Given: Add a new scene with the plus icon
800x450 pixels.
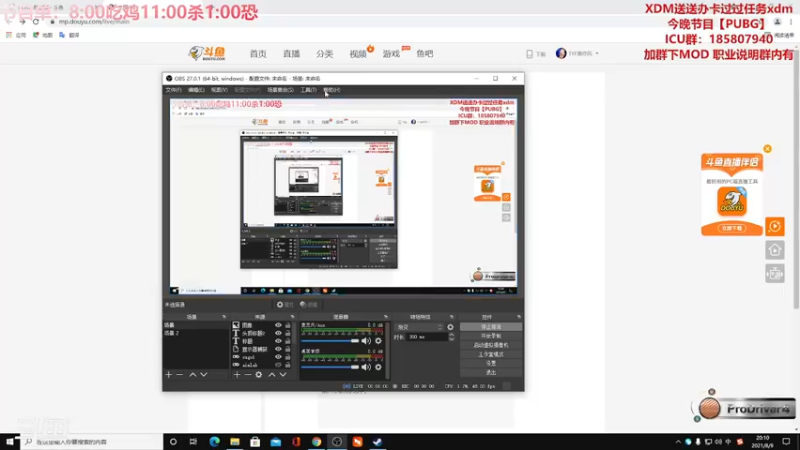Looking at the screenshot, I should coord(169,374).
